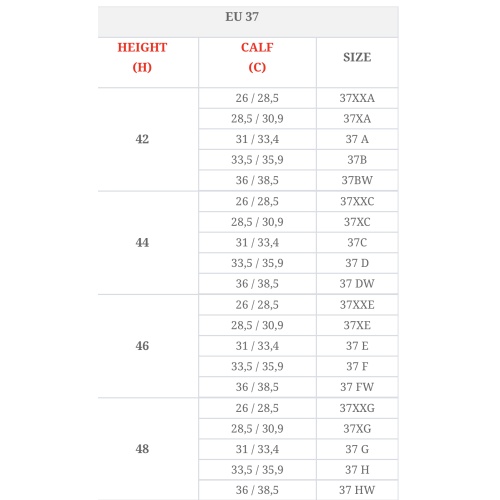Select the 37C size cell
Image resolution: width=500 pixels, height=500 pixels.
(357, 242)
